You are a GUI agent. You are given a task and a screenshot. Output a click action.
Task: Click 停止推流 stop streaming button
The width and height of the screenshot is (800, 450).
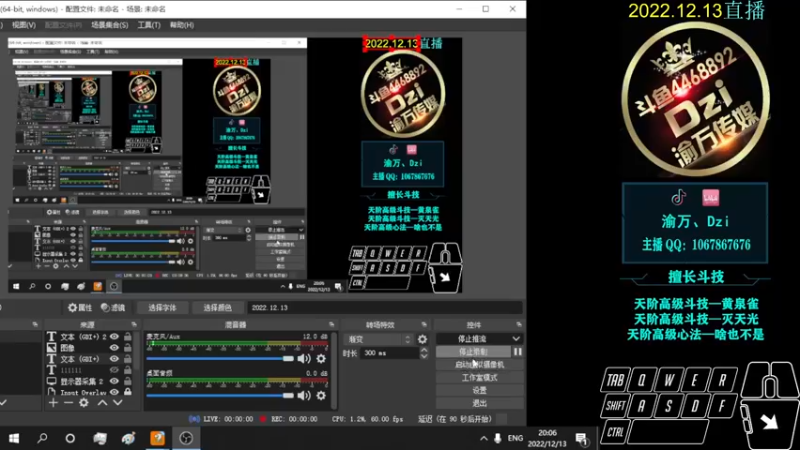473,339
